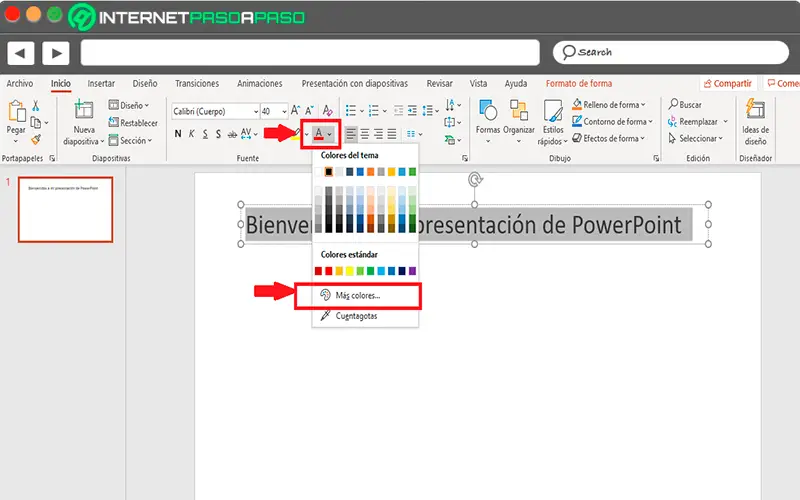Image resolution: width=800 pixels, height=500 pixels.
Task: Open the font size 40 dropdown
Action: pos(284,111)
